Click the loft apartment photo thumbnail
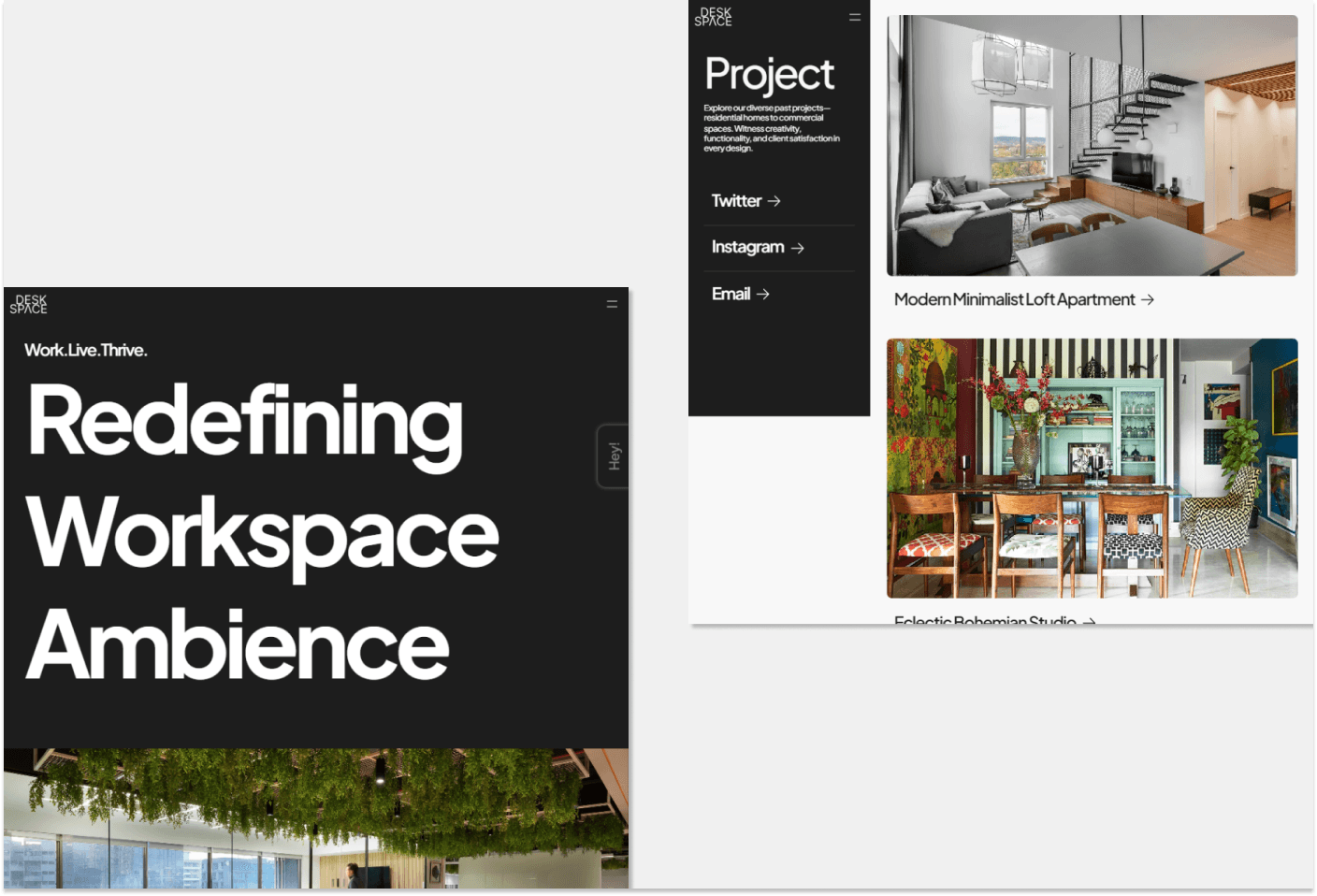The height and width of the screenshot is (896, 1317). point(1091,145)
